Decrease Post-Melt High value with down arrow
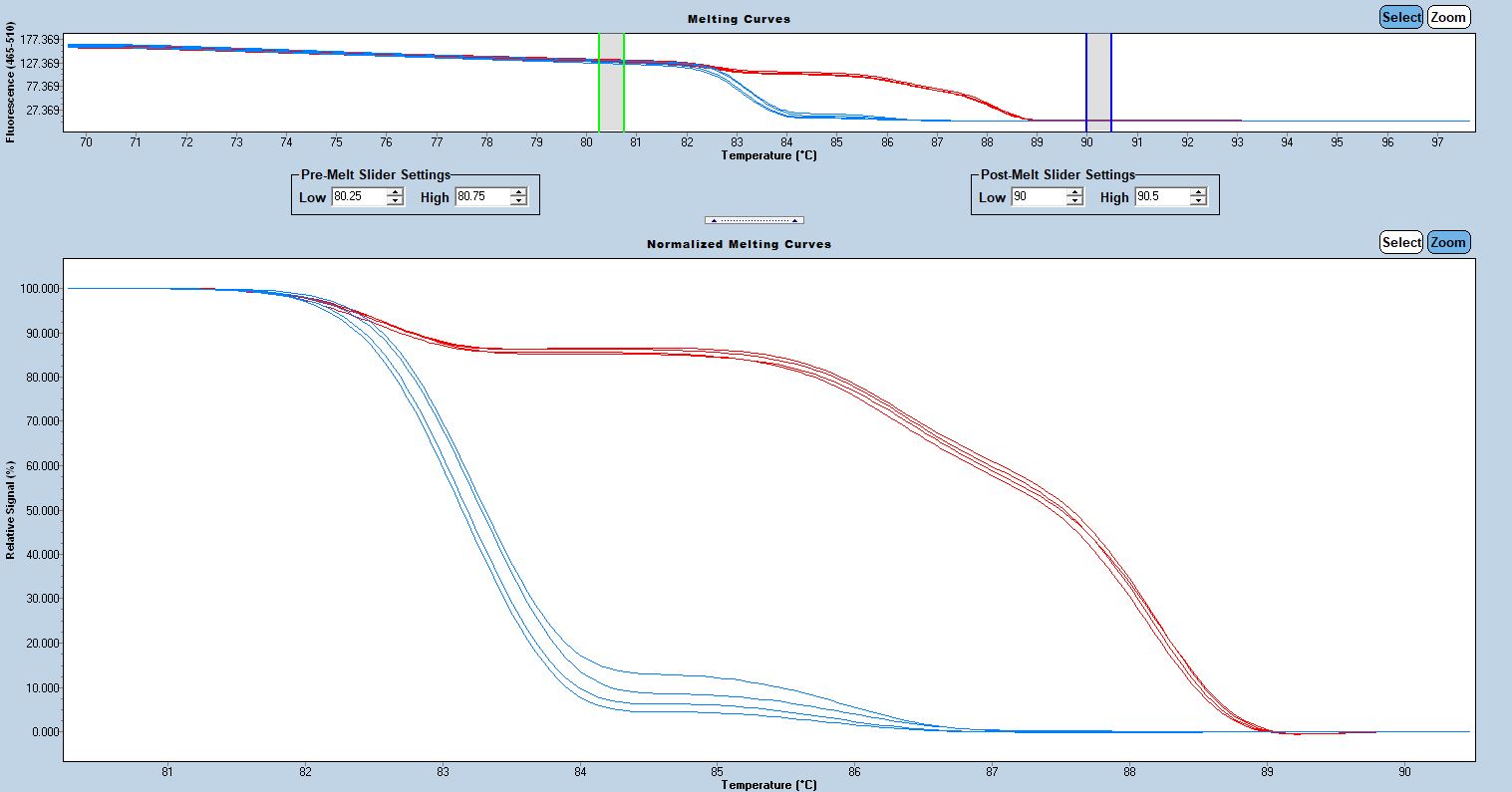Image resolution: width=1512 pixels, height=792 pixels. pos(1198,201)
